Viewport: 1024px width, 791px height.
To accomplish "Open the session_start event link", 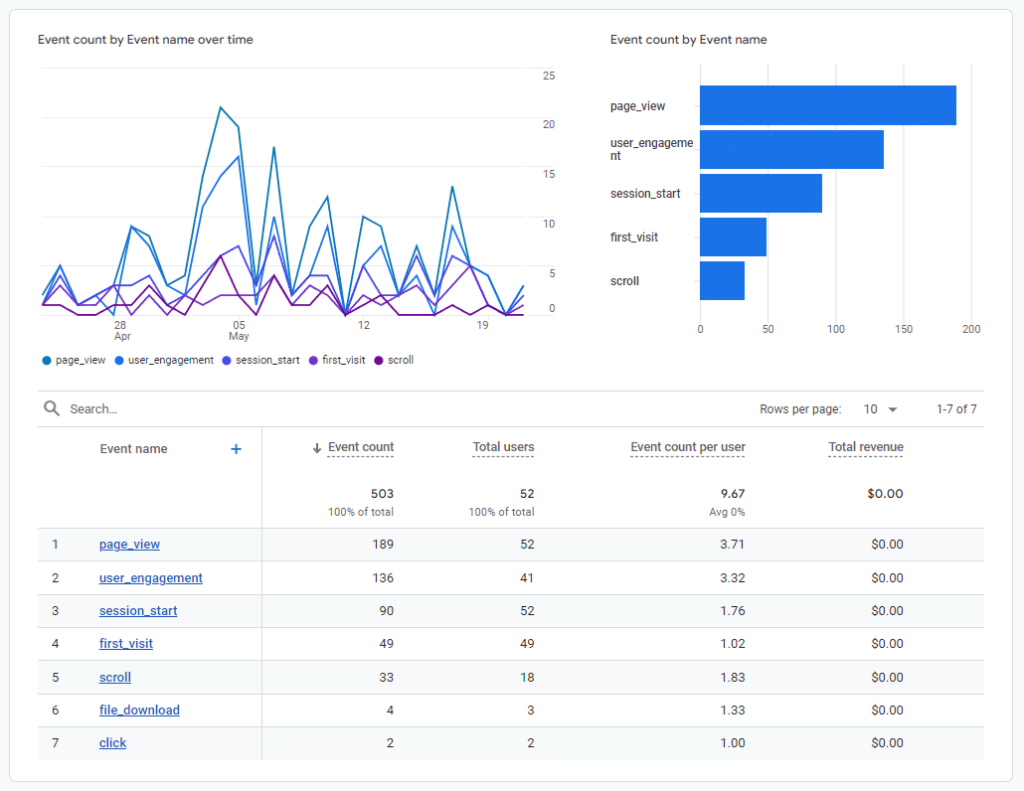I will [138, 611].
